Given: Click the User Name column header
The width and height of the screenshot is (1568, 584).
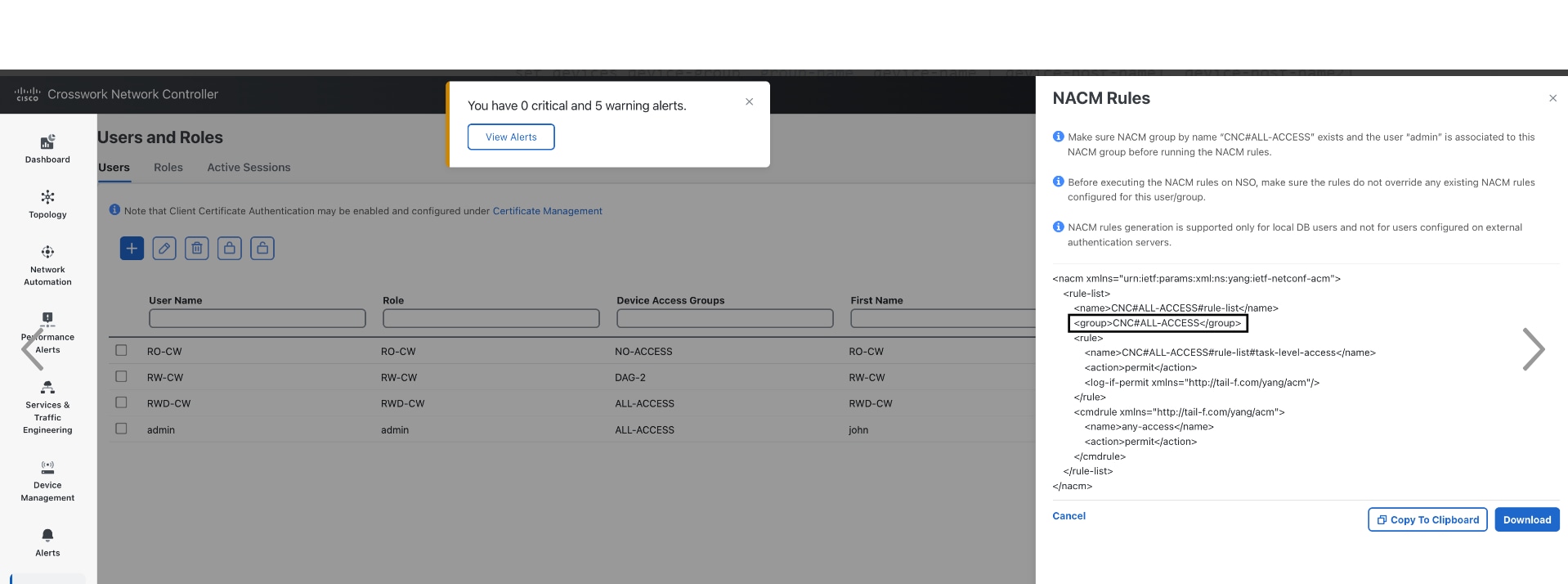Looking at the screenshot, I should [x=176, y=300].
